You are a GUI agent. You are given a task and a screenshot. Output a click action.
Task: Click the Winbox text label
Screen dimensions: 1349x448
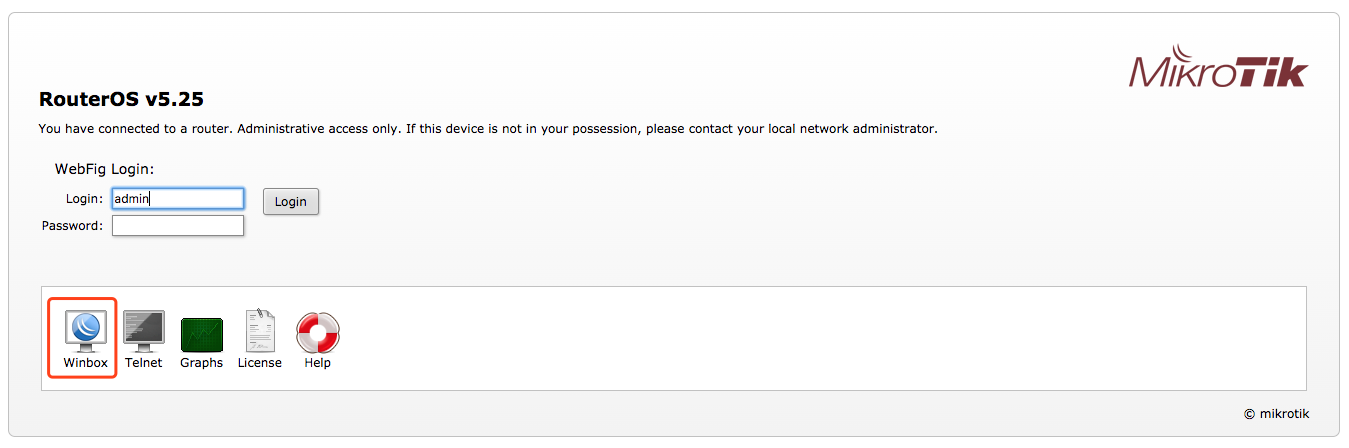click(x=85, y=363)
